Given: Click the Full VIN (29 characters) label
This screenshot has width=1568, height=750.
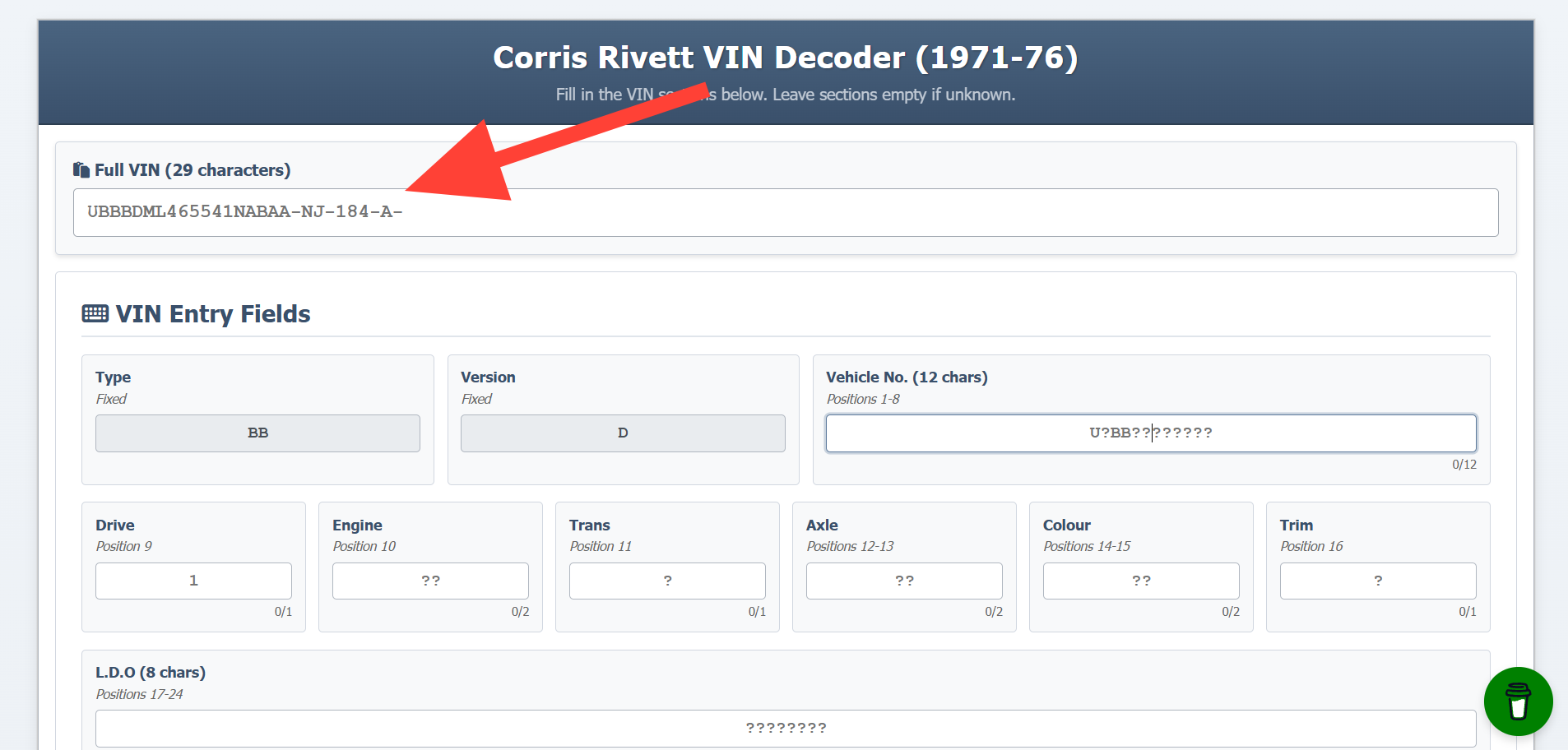Looking at the screenshot, I should coord(193,170).
